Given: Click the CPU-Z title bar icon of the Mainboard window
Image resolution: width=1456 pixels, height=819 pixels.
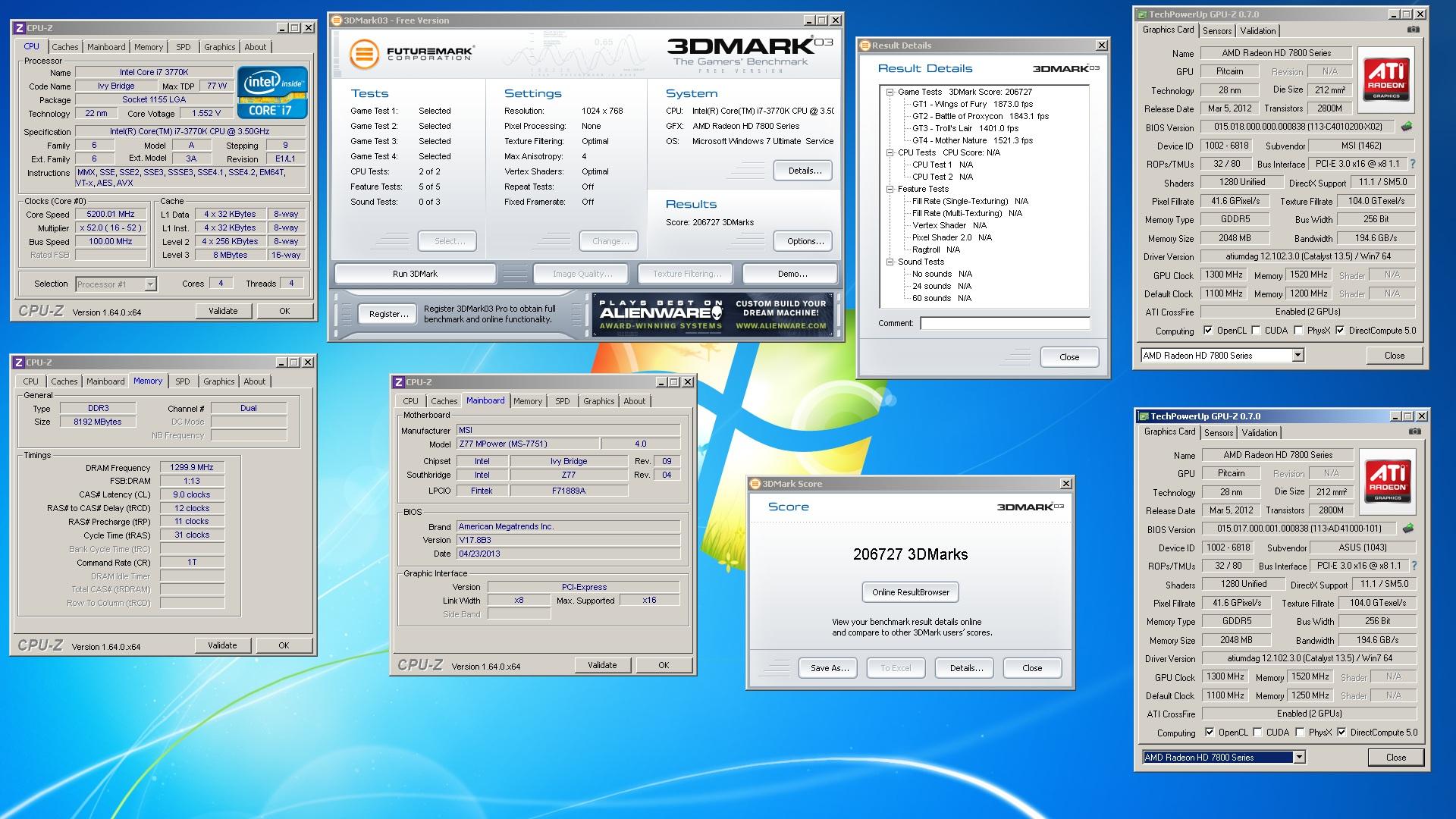Looking at the screenshot, I should click(x=399, y=382).
